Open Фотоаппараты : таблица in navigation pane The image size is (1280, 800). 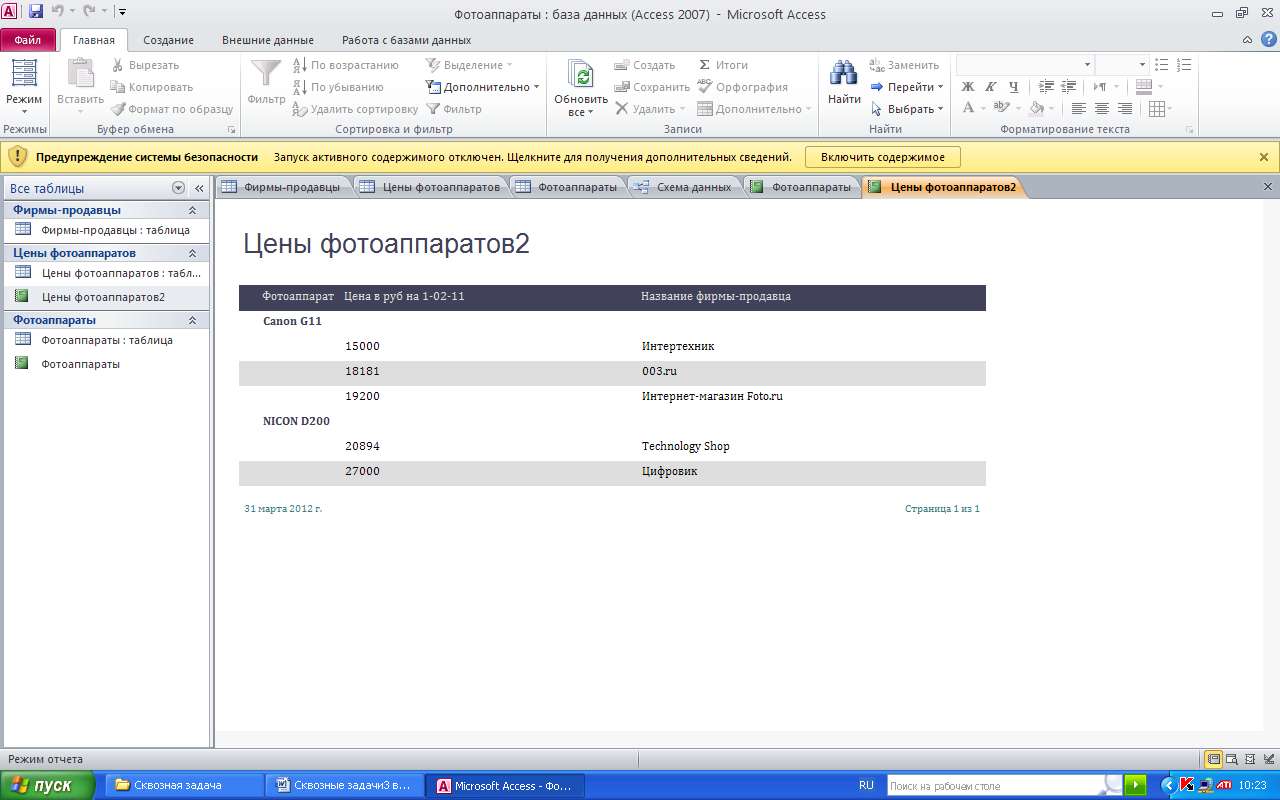click(107, 340)
